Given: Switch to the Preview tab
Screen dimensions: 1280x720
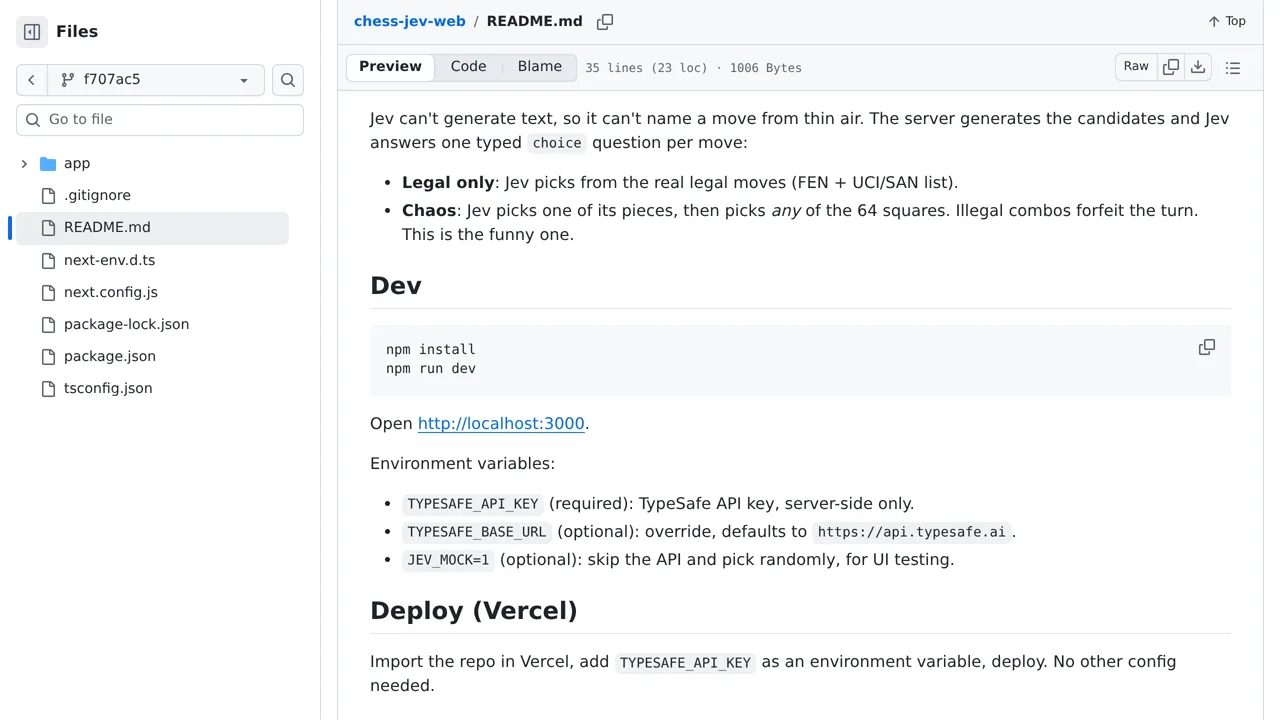Looking at the screenshot, I should tap(390, 67).
